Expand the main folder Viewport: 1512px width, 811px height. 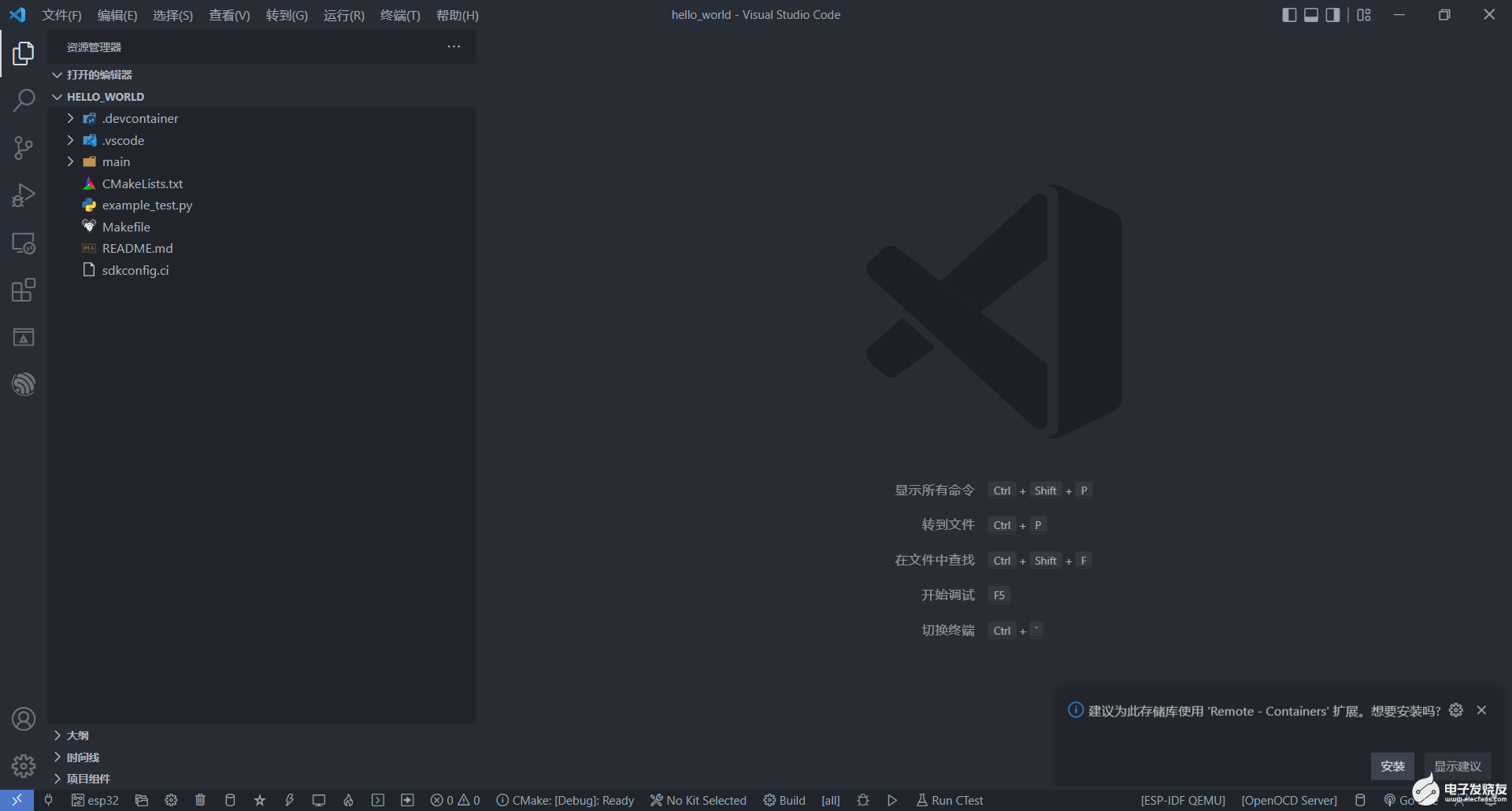click(261, 161)
